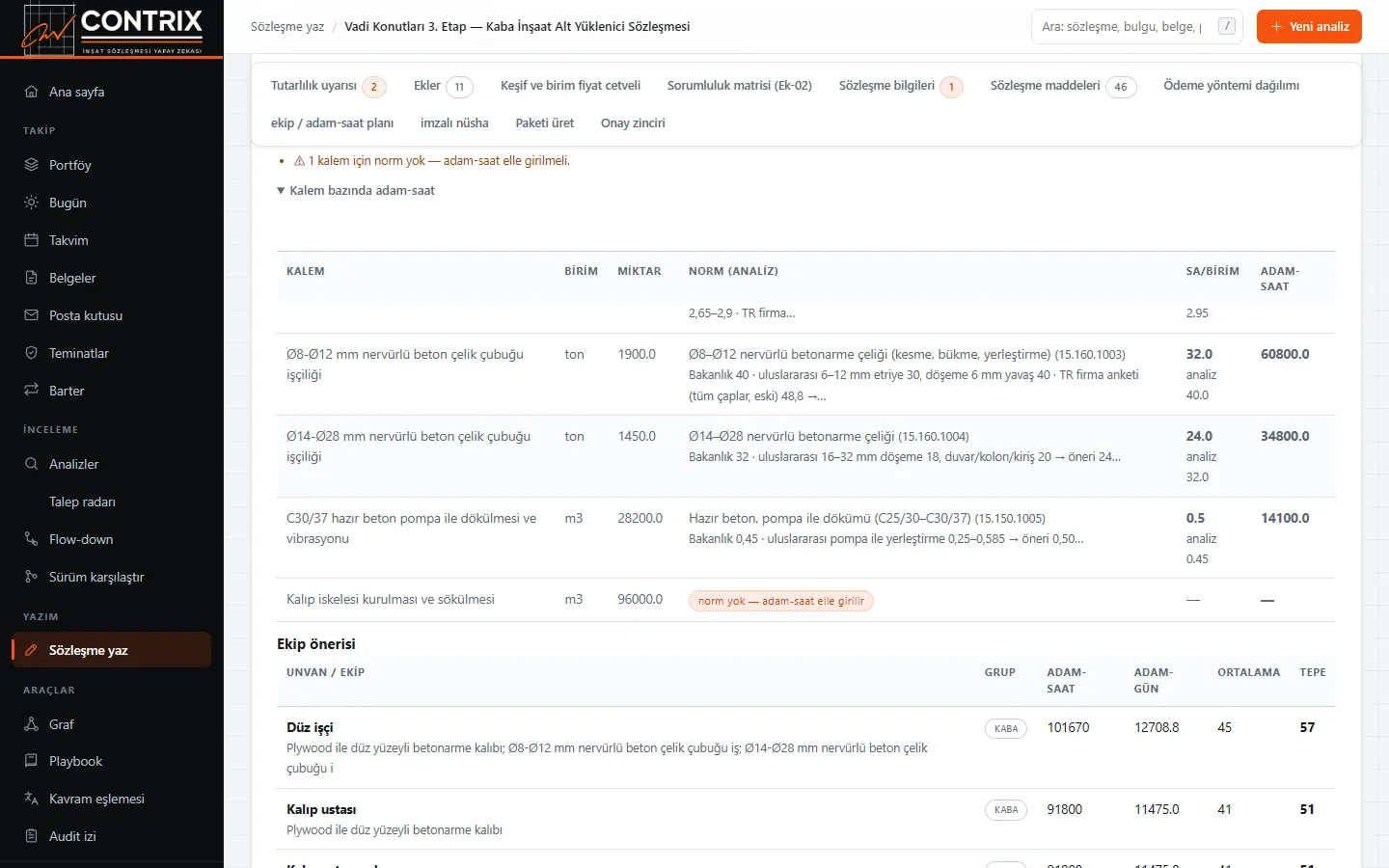
Task: Click the KABA badge in Kalıp ustası row
Action: 1006,810
